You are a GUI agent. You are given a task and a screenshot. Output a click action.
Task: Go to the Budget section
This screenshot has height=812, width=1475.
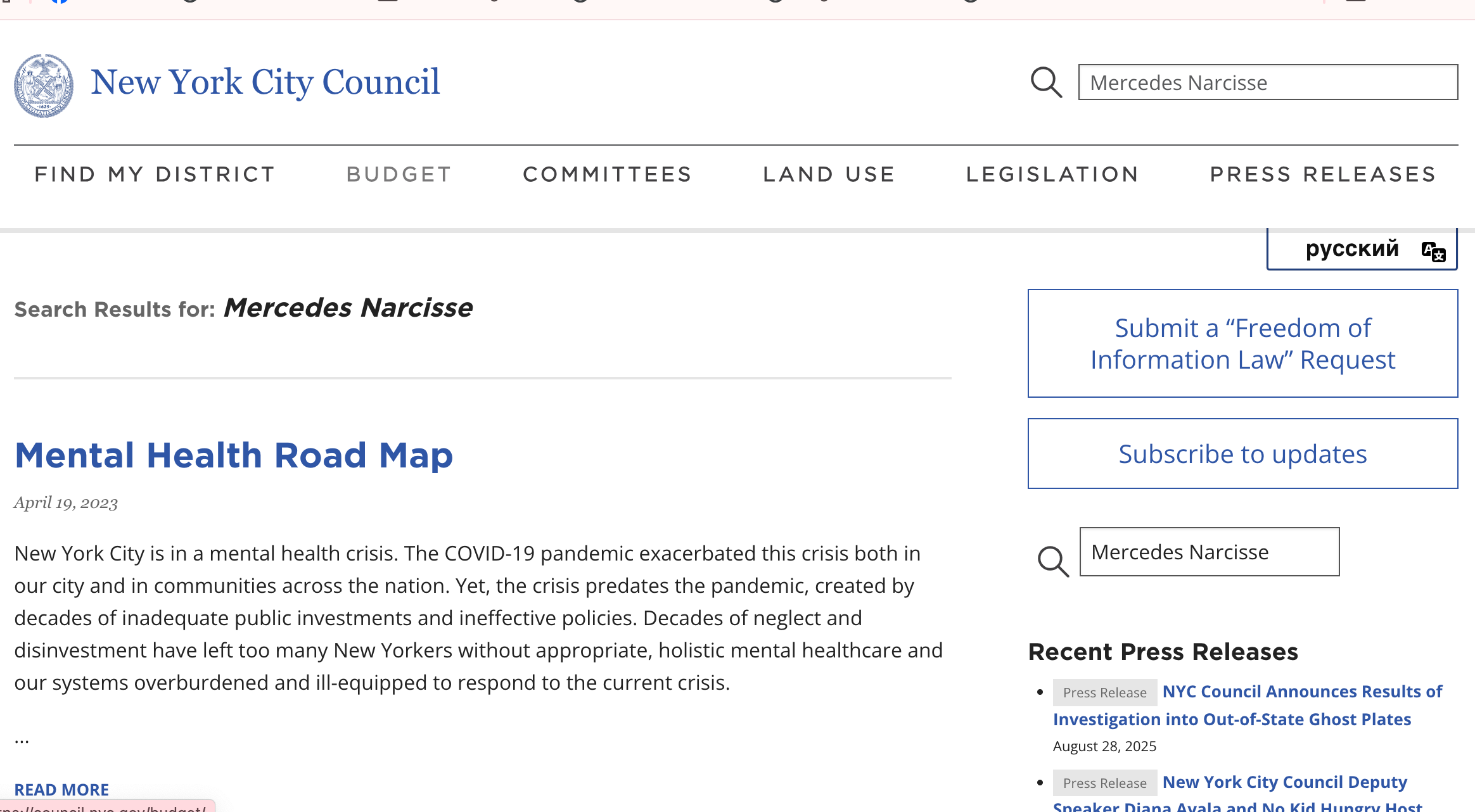click(399, 174)
